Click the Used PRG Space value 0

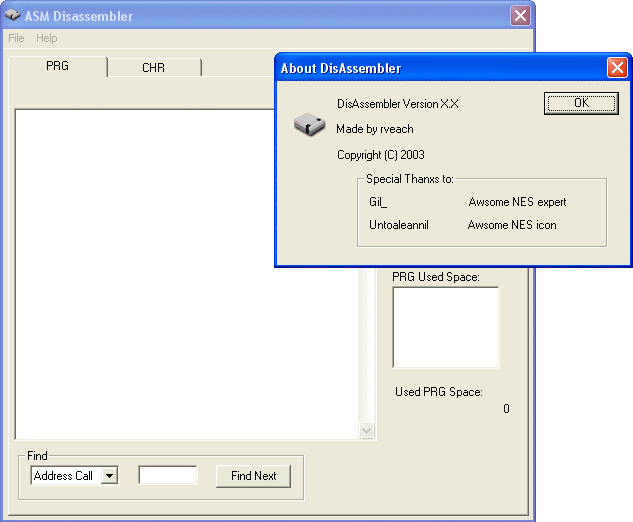pyautogui.click(x=506, y=409)
